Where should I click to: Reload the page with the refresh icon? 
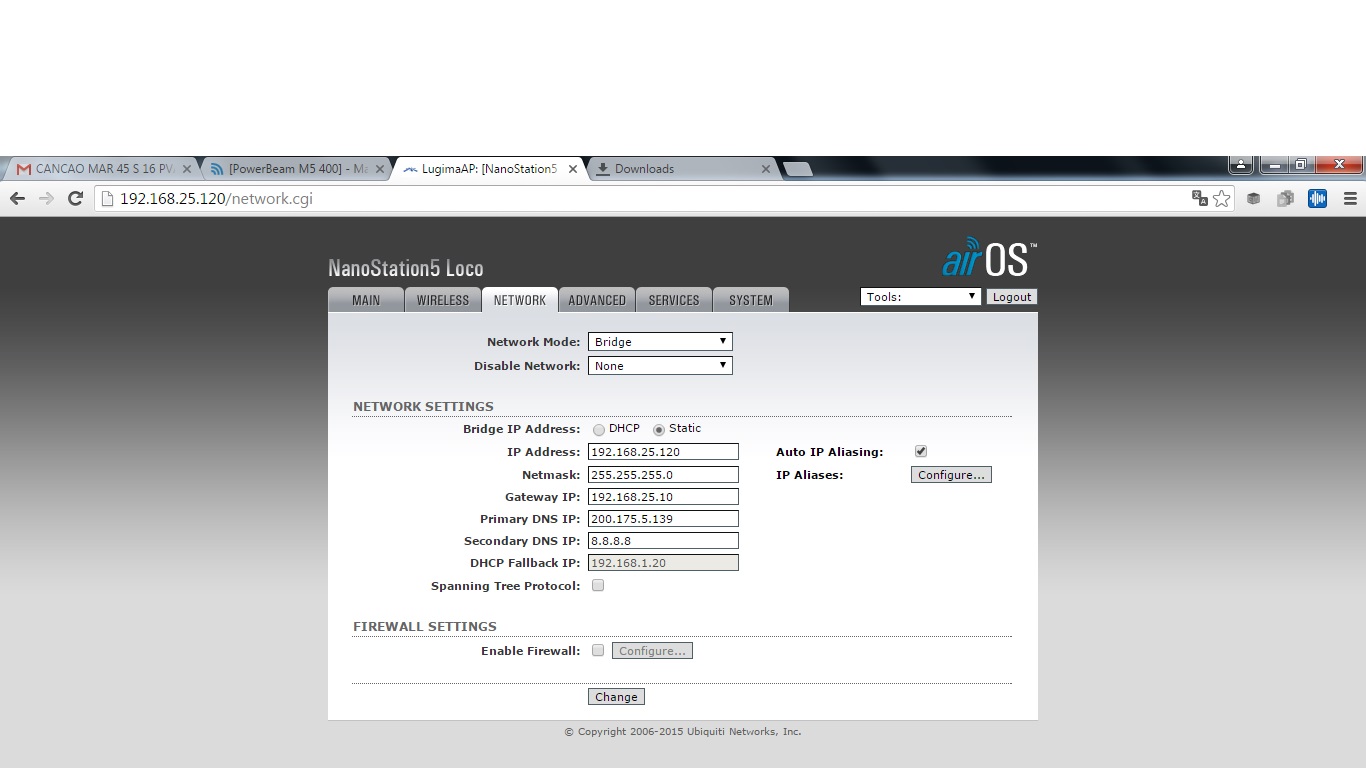pos(75,198)
